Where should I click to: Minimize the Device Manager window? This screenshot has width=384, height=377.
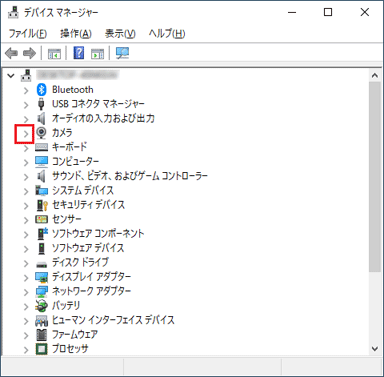click(292, 12)
